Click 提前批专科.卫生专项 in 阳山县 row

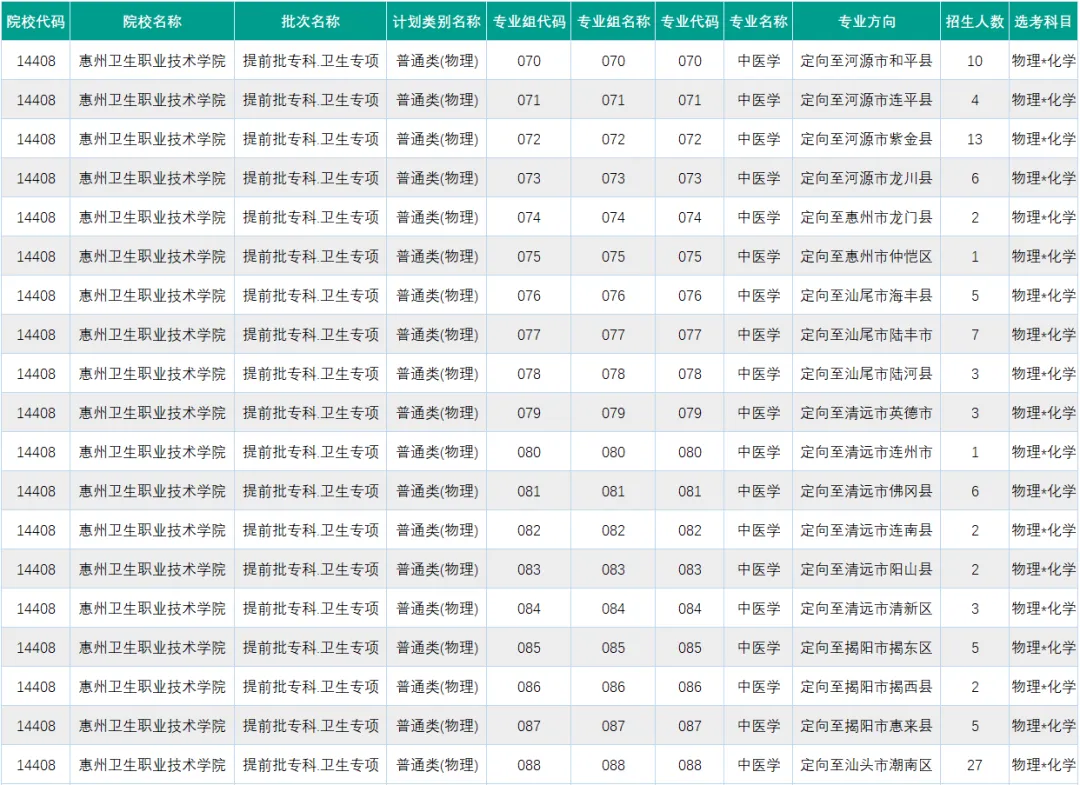(311, 569)
